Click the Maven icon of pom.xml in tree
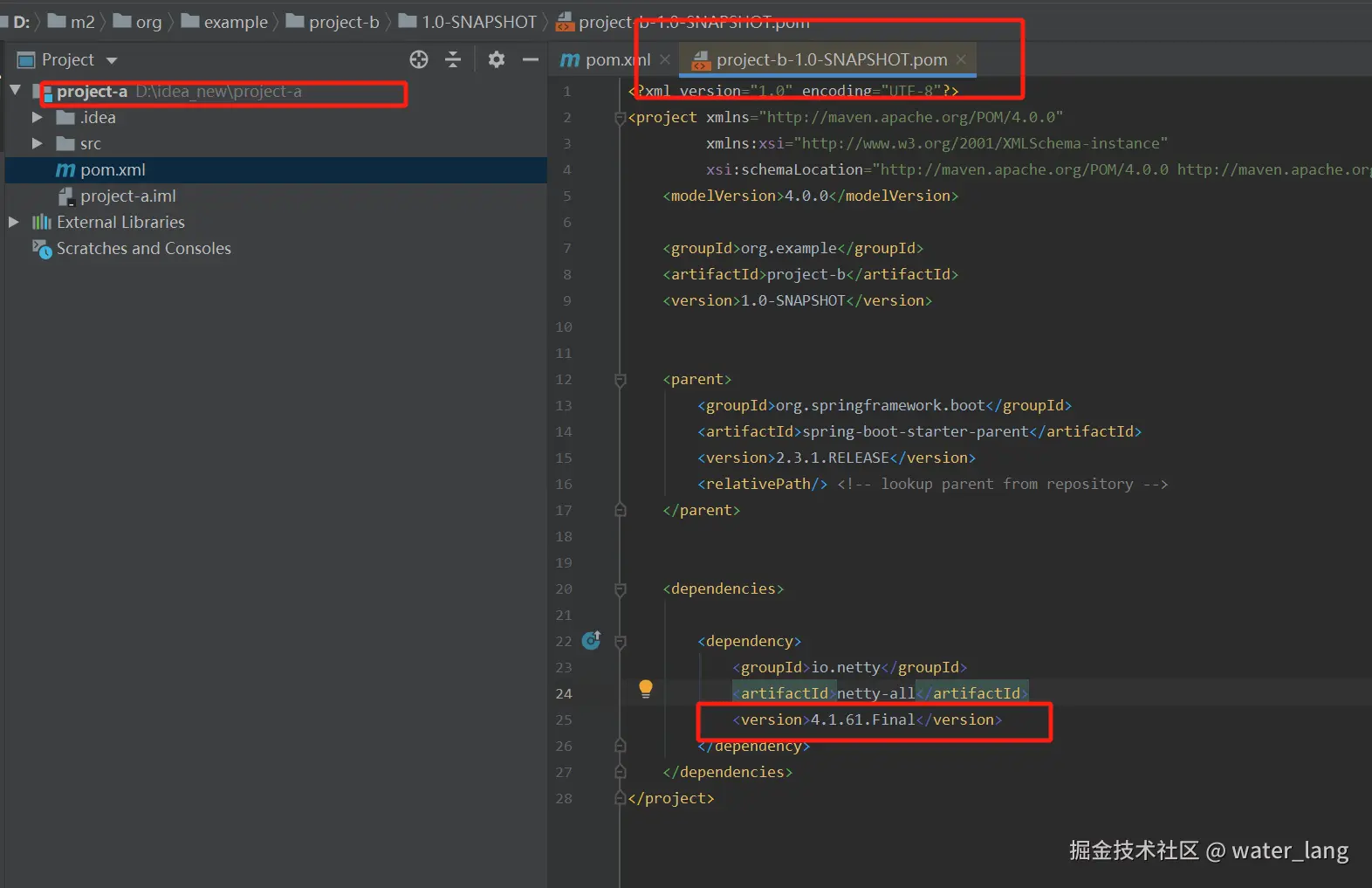1372x888 pixels. [x=65, y=170]
